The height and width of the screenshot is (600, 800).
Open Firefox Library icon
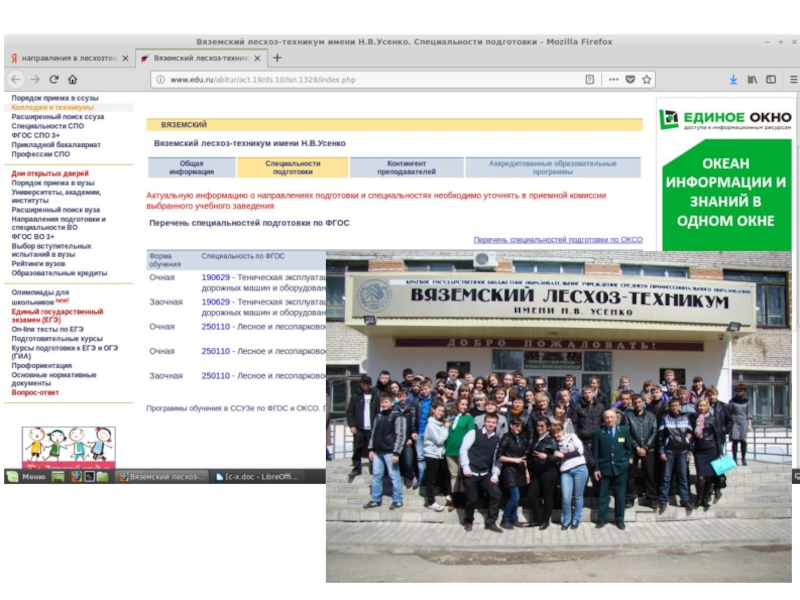point(751,79)
